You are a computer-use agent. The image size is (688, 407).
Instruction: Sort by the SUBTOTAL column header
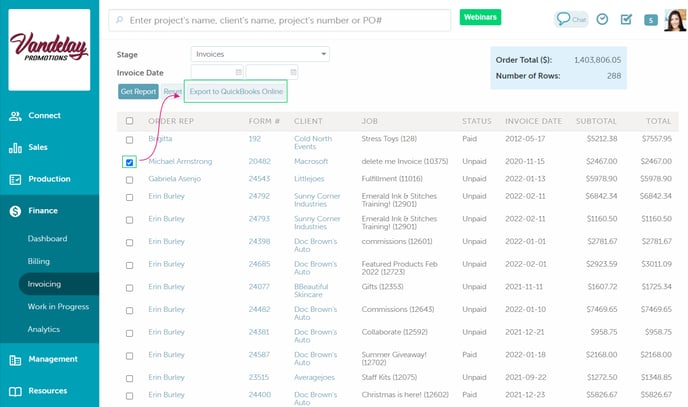(596, 121)
